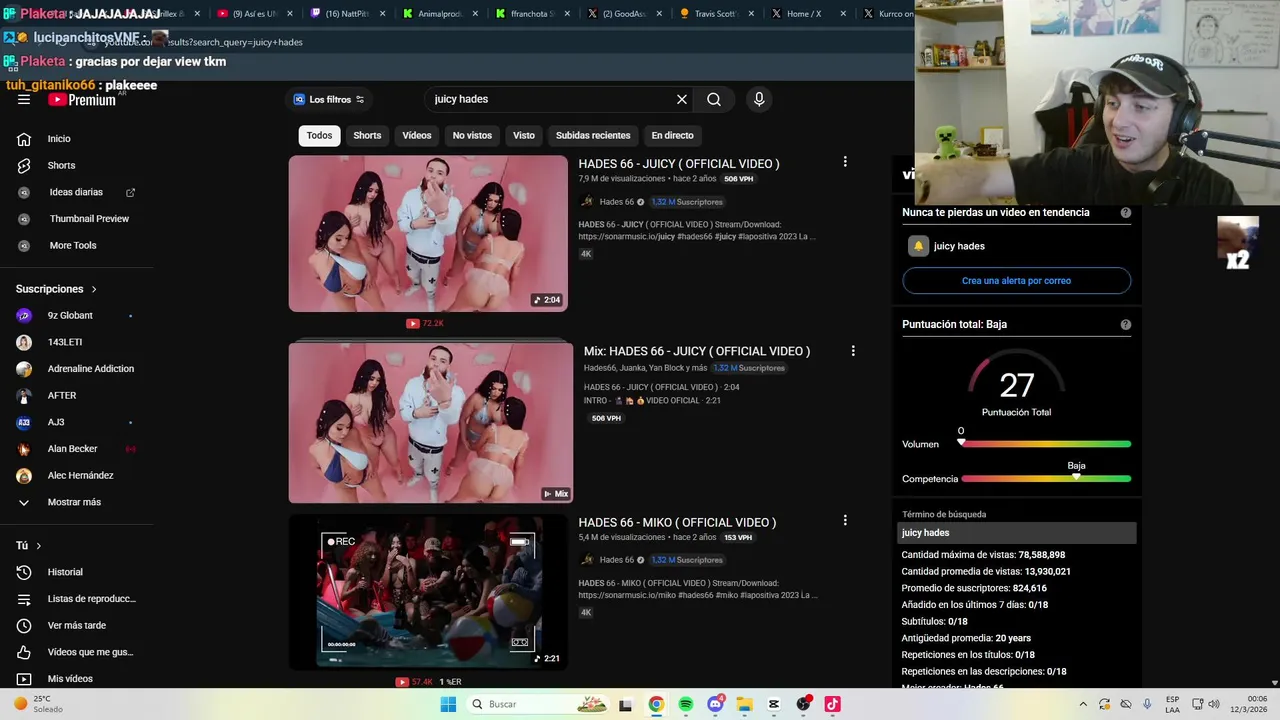Click Crea una alerta por correo button

point(1016,281)
